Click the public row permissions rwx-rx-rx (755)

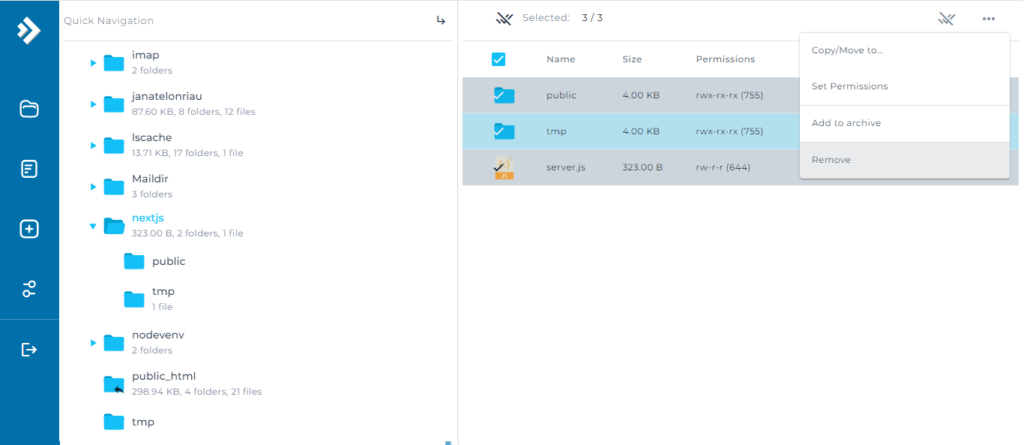pyautogui.click(x=729, y=95)
